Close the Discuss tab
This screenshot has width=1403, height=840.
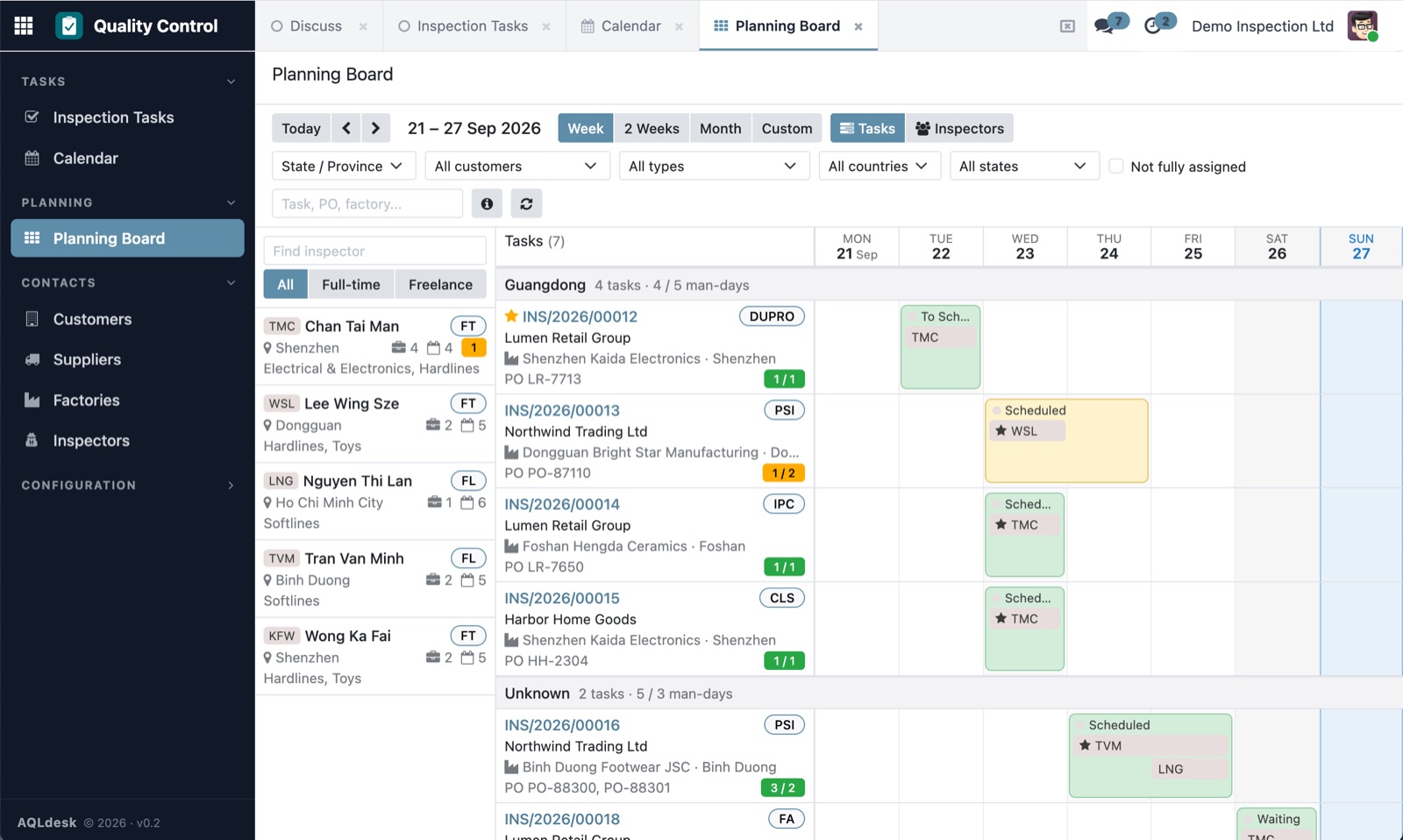click(x=363, y=26)
